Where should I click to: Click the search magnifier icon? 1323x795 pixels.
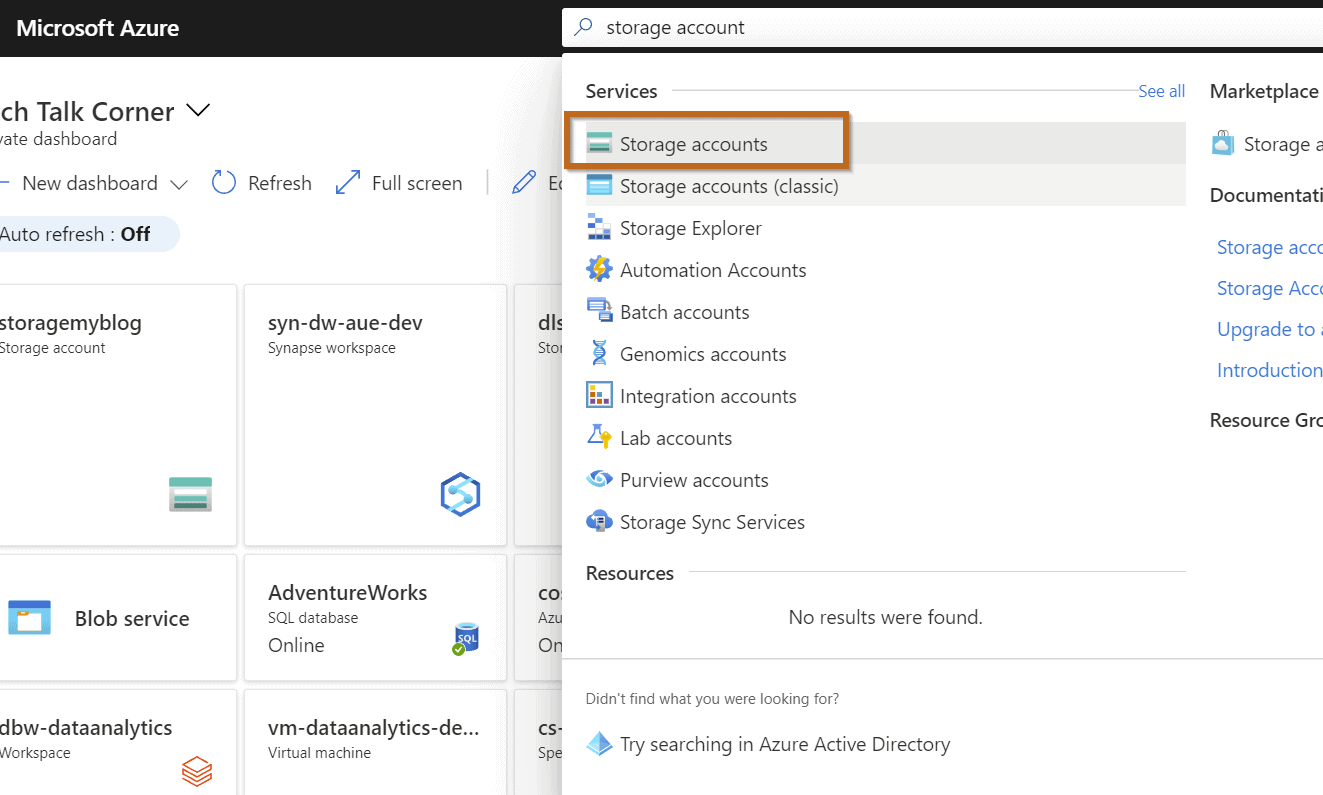[x=584, y=28]
